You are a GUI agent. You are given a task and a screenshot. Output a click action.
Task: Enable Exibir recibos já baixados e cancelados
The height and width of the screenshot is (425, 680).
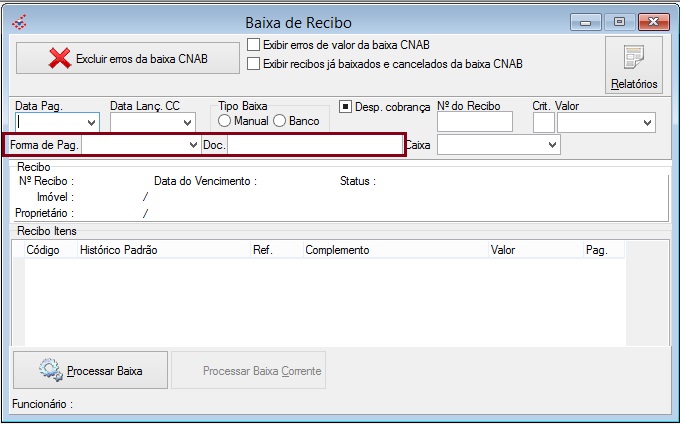(253, 64)
